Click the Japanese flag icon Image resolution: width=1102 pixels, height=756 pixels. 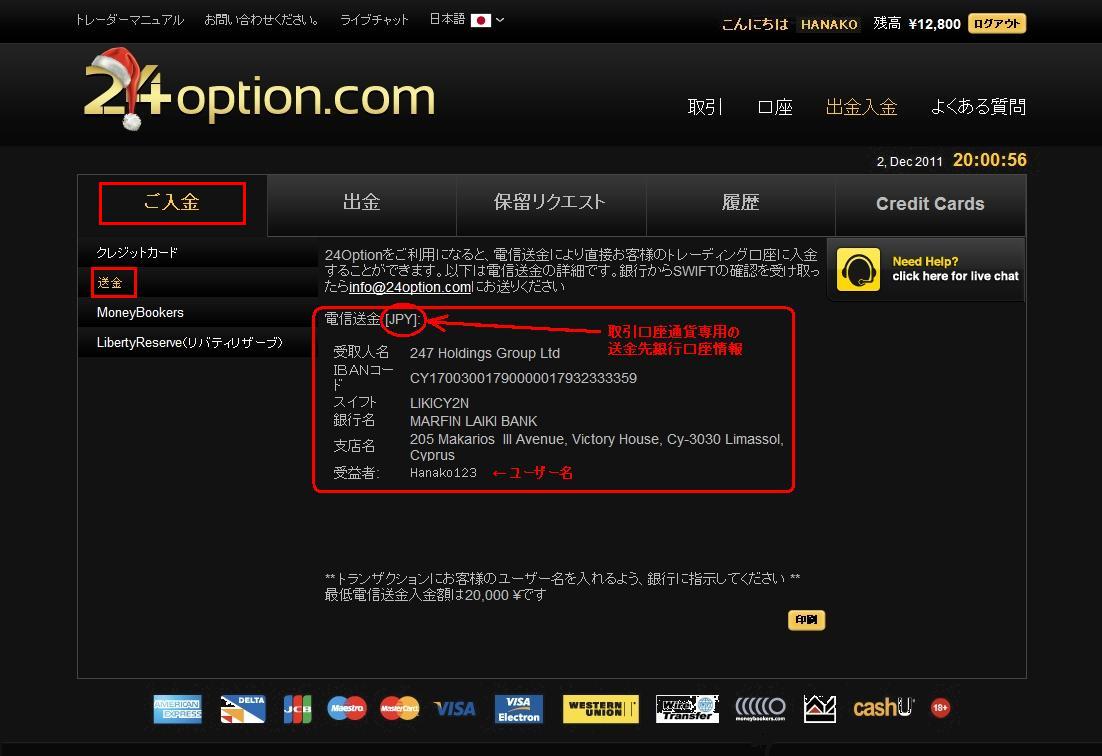[x=481, y=20]
